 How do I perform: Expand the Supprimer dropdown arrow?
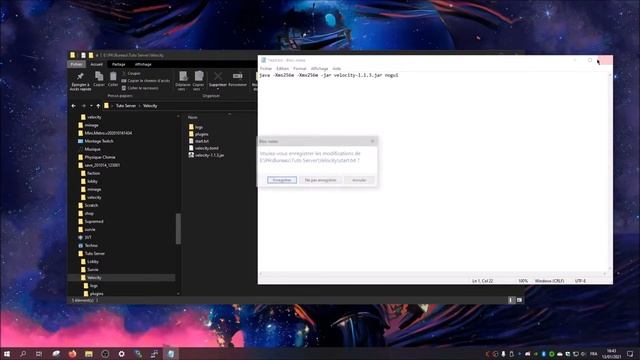218,89
